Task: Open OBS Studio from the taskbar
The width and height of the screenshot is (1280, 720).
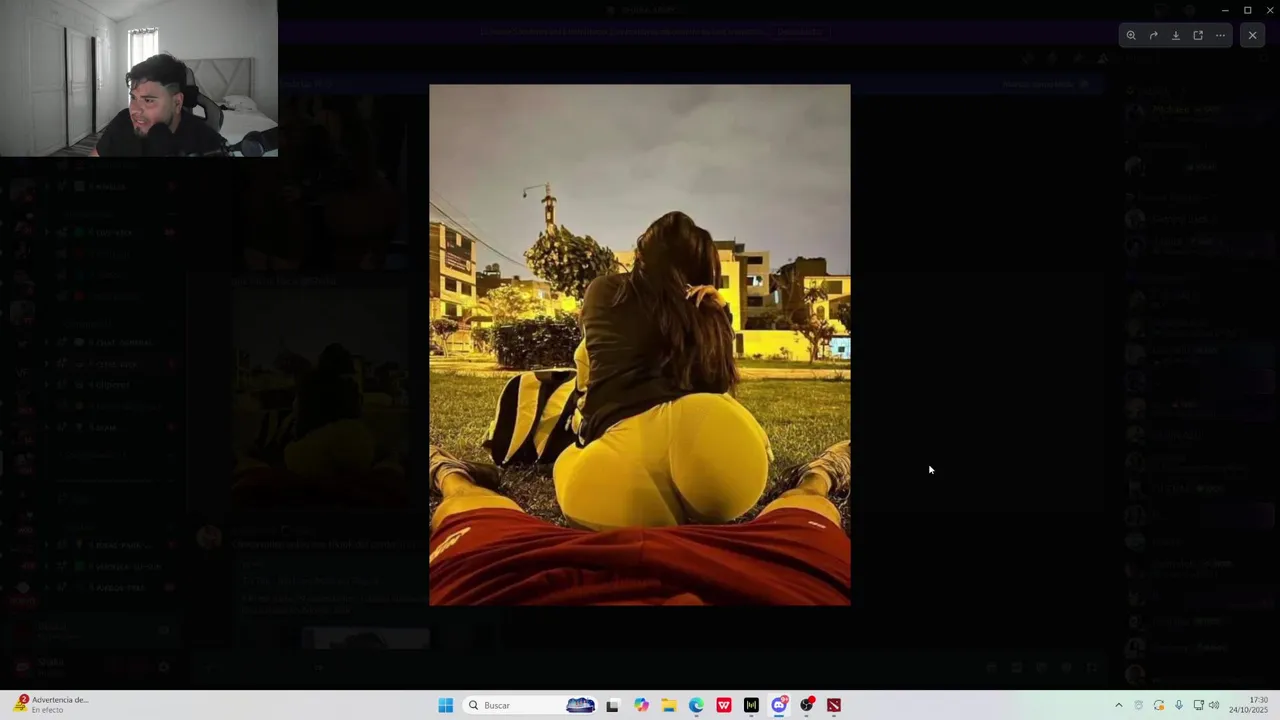Action: (806, 705)
